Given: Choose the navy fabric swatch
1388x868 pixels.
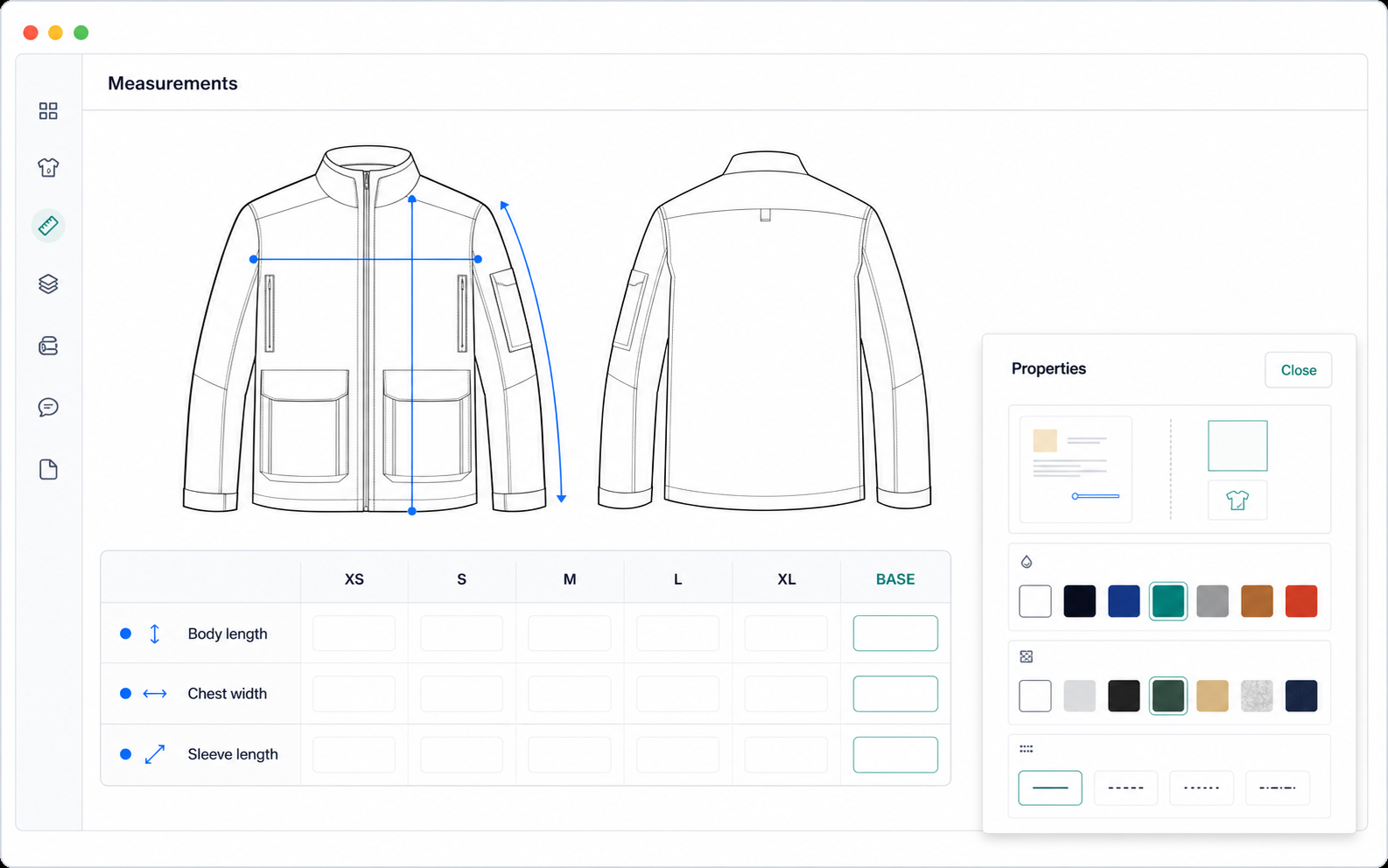Looking at the screenshot, I should 1301,696.
